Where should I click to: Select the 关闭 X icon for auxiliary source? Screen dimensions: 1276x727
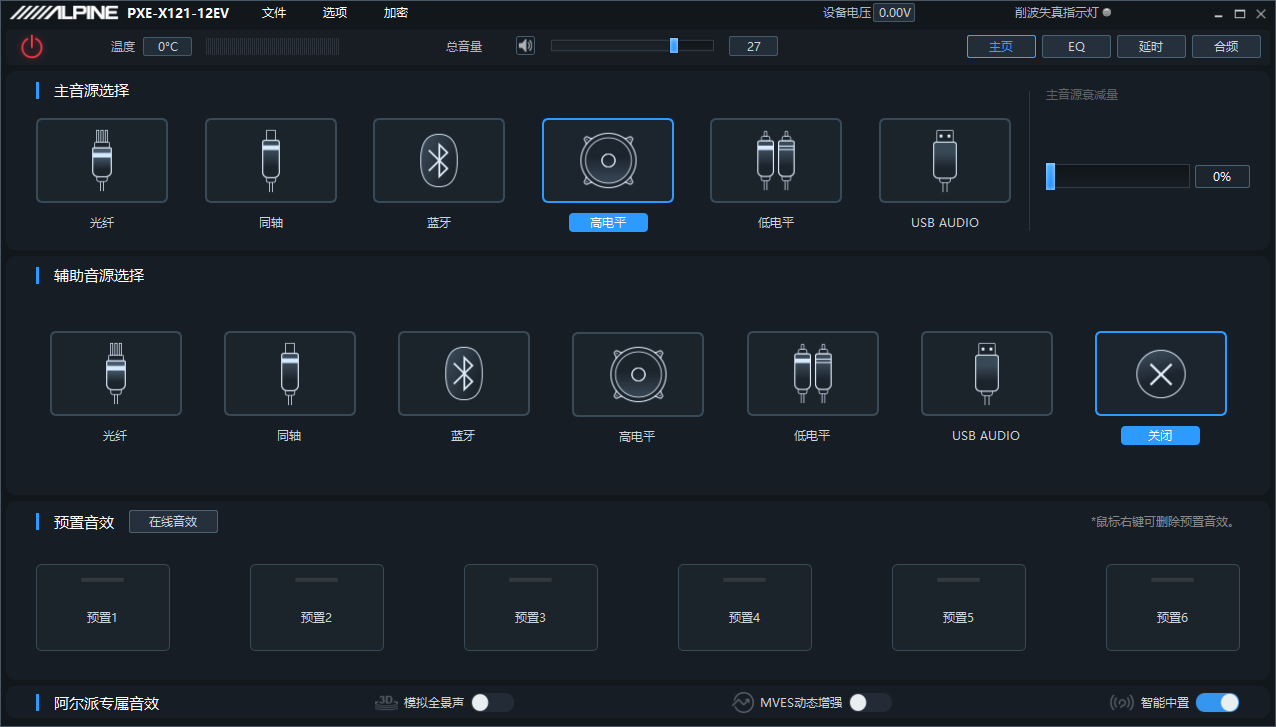[x=1160, y=374]
